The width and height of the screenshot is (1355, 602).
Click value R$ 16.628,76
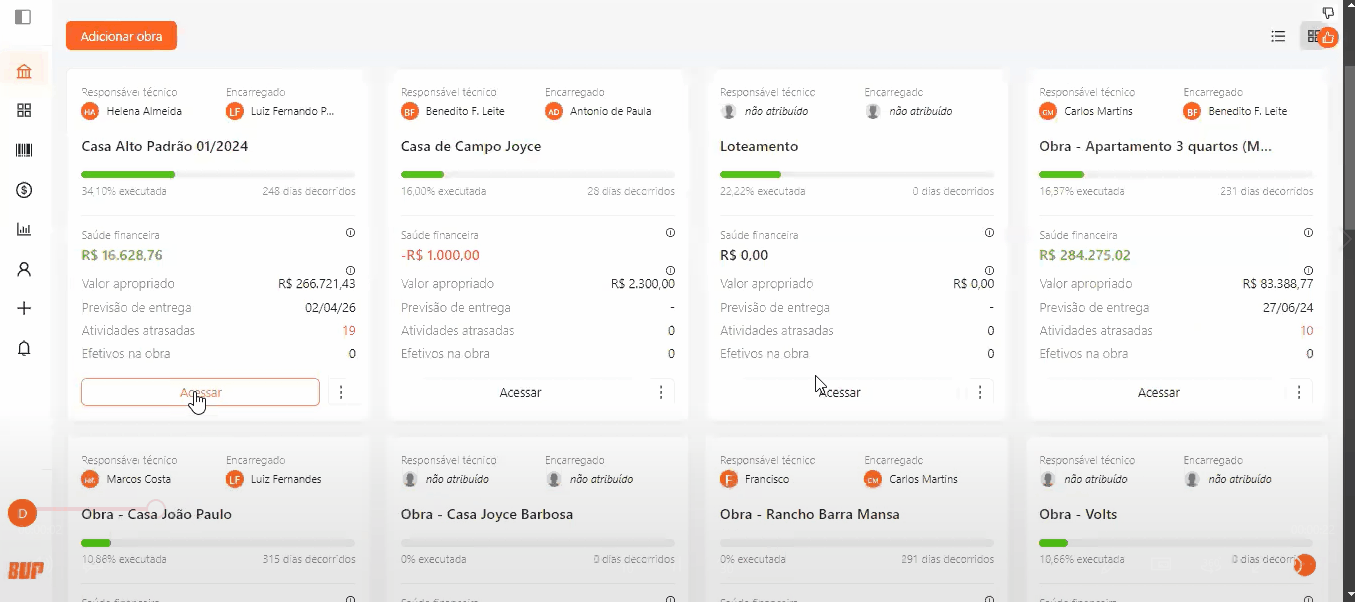122,255
